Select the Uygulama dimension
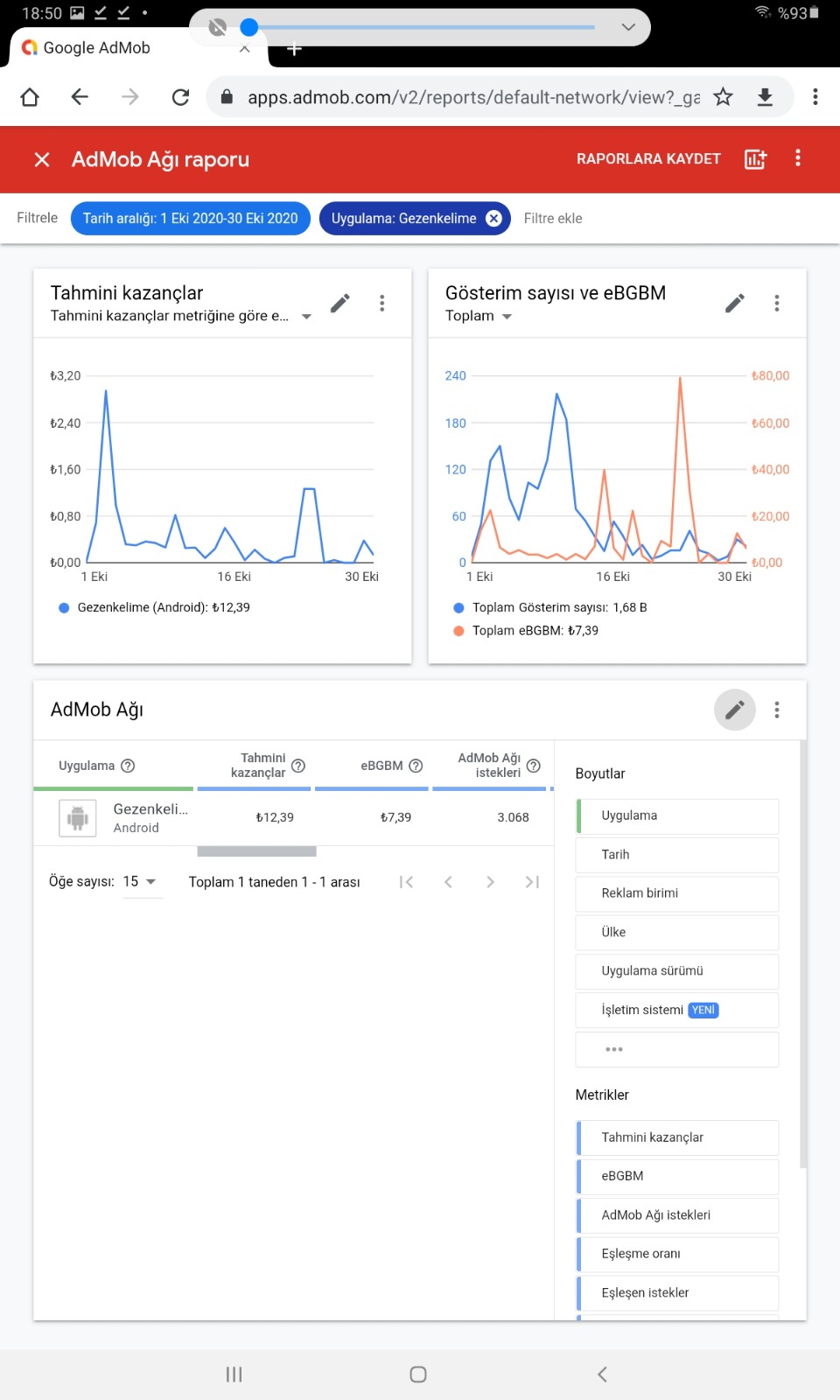The image size is (840, 1400). pyautogui.click(x=677, y=815)
